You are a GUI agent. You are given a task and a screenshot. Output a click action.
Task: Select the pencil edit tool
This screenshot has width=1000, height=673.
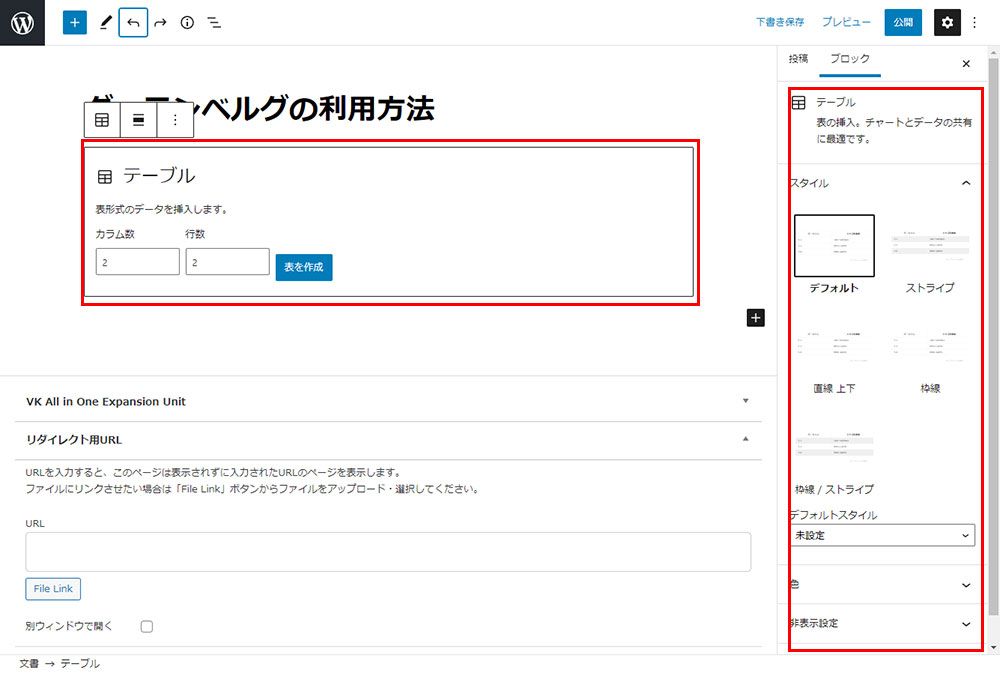point(105,22)
